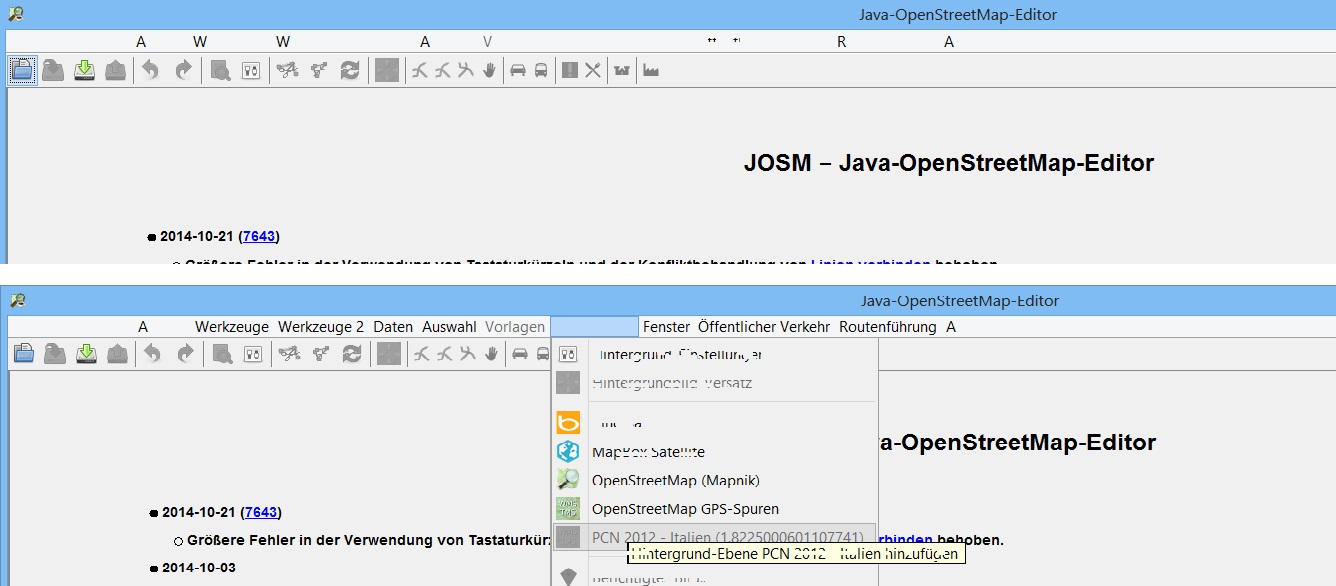
Task: Add the OpenStreetMap (Mapnik) background layer
Action: 714,480
